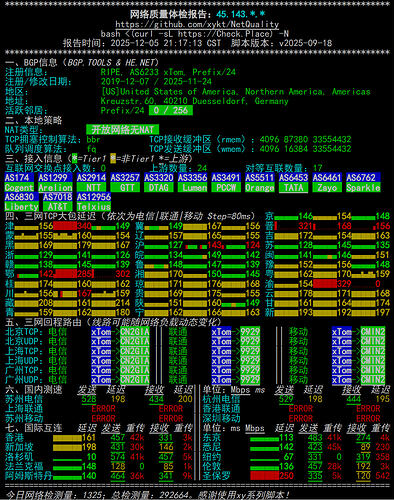Screen dimensions: 394x500
Task: Click the red 250 latency bar for 圣保罗
Action: coord(264,476)
